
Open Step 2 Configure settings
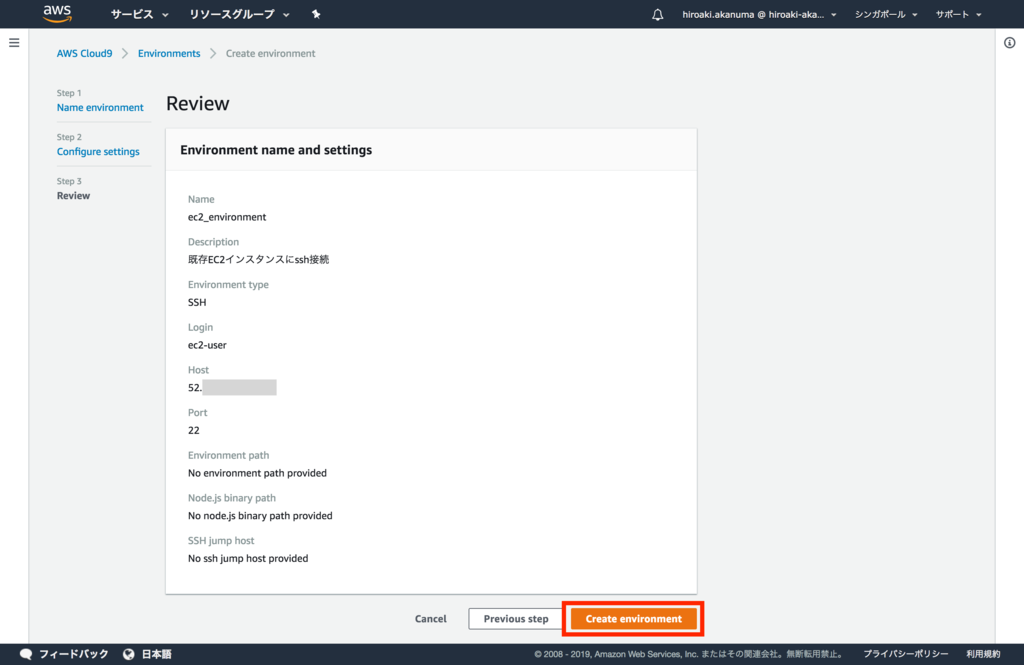pos(98,152)
